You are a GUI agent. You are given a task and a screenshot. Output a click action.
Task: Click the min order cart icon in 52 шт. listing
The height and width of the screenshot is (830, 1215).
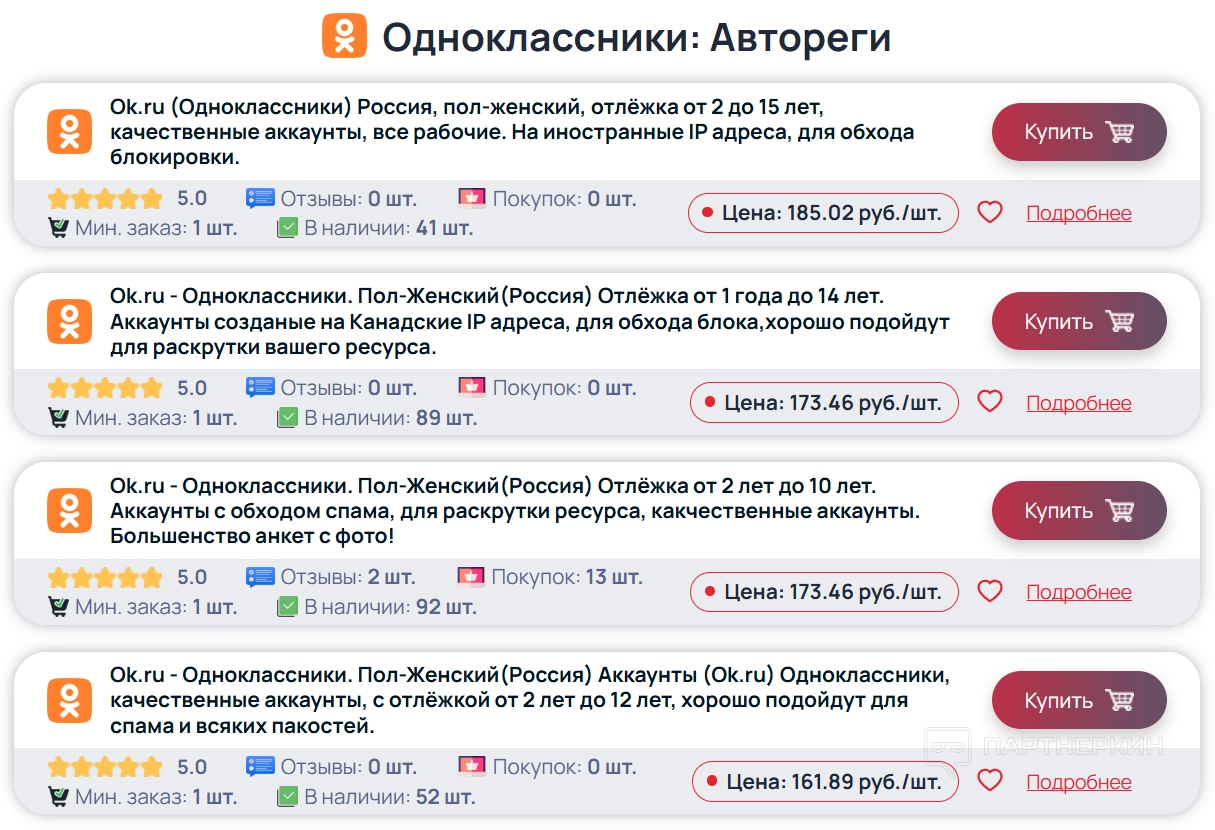coord(58,796)
